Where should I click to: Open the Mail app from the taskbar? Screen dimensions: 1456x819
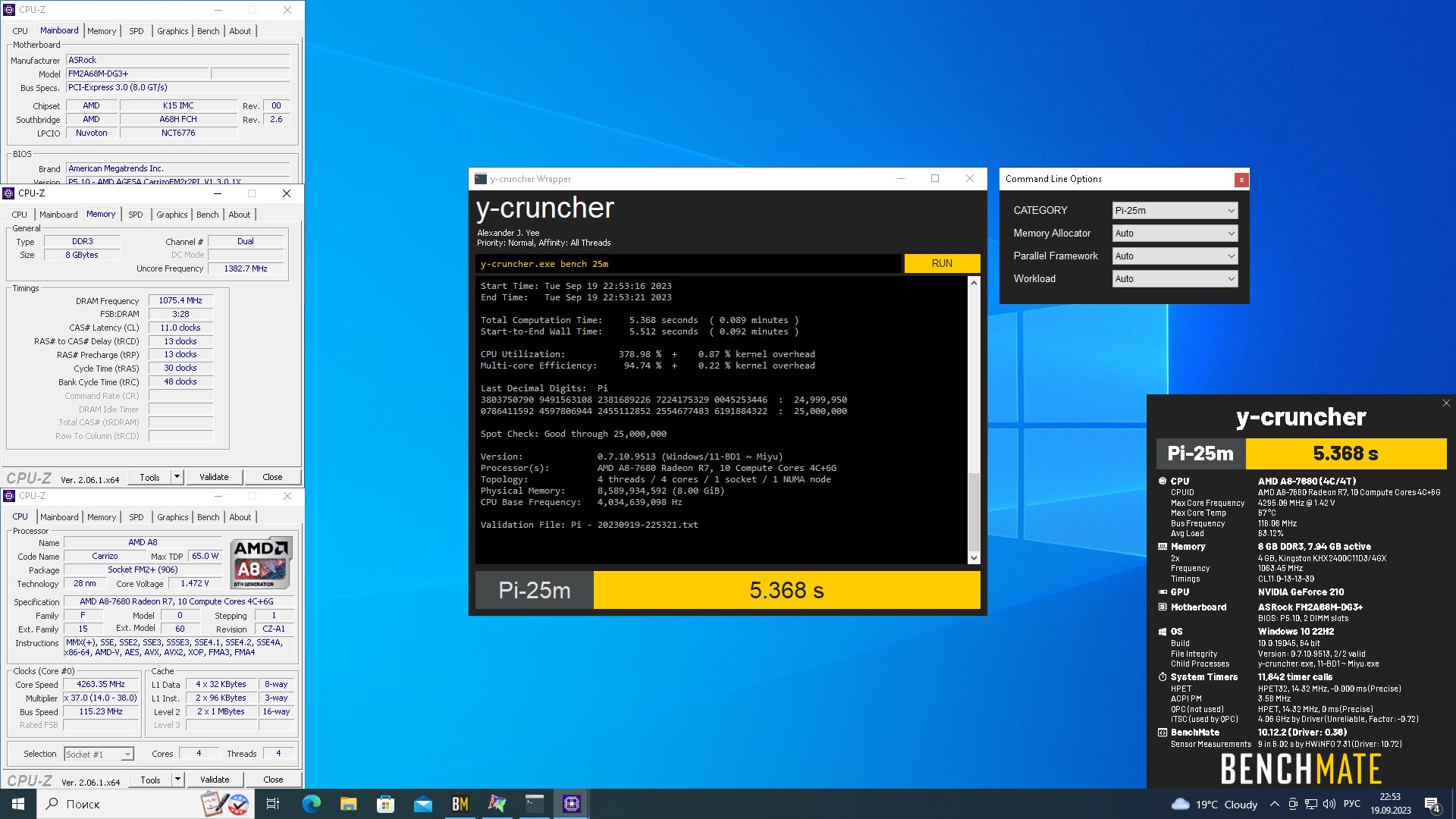coord(422,804)
